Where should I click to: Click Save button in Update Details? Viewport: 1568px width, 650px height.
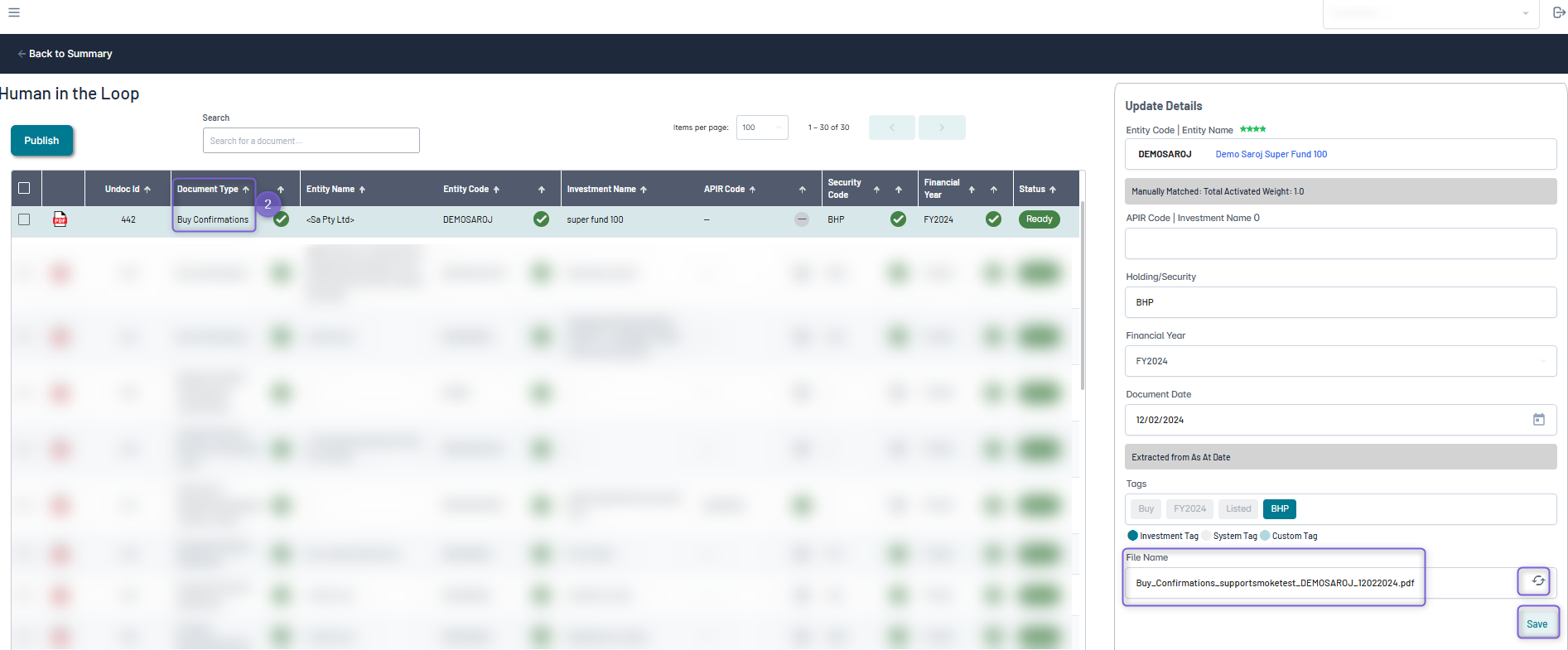[1537, 624]
